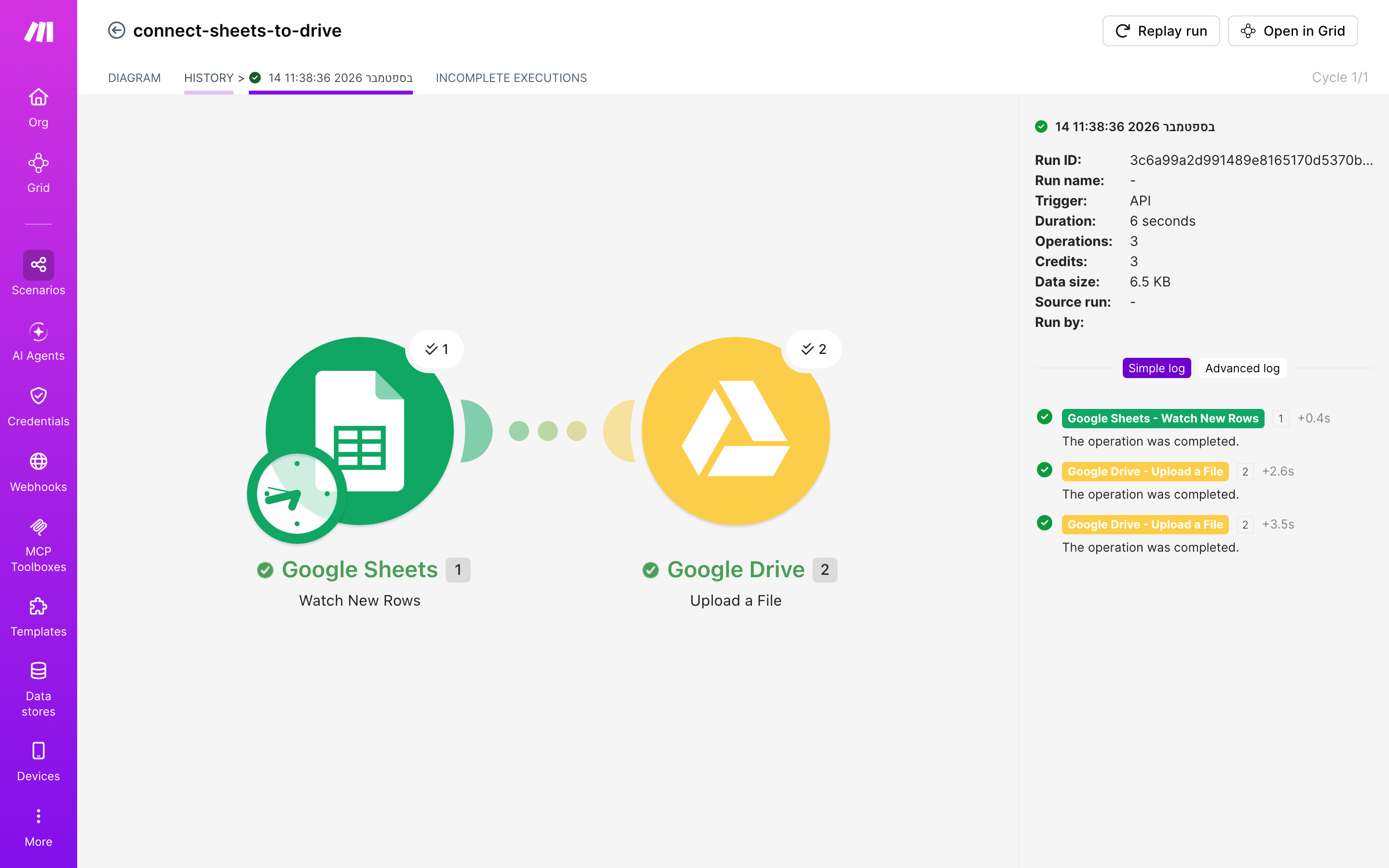Switch to the DIAGRAM tab
1389x868 pixels.
(x=134, y=78)
